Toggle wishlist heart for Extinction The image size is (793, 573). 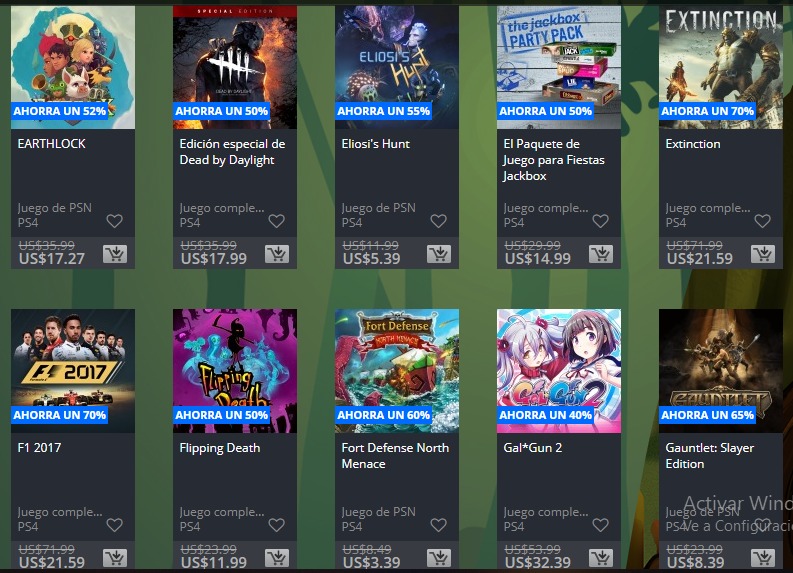(x=763, y=221)
